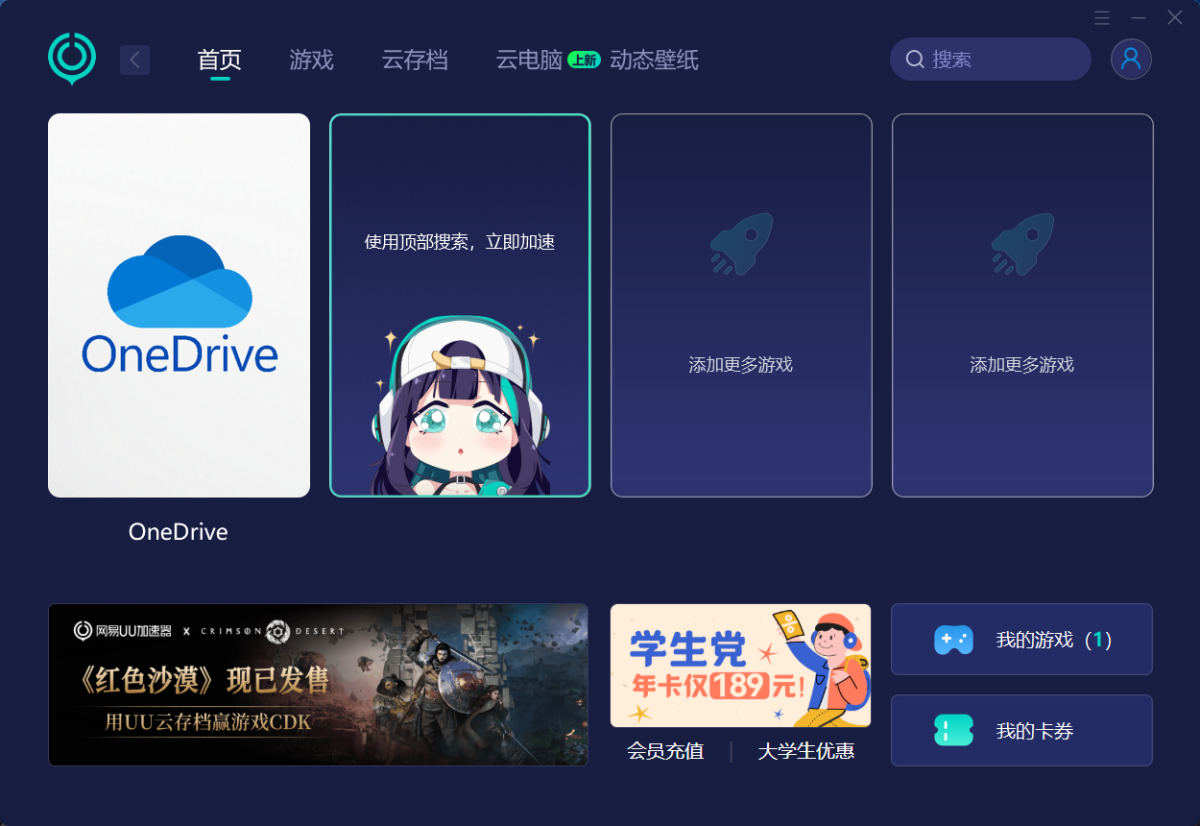Click the search magnifier icon
Image resolution: width=1200 pixels, height=826 pixels.
click(x=914, y=59)
